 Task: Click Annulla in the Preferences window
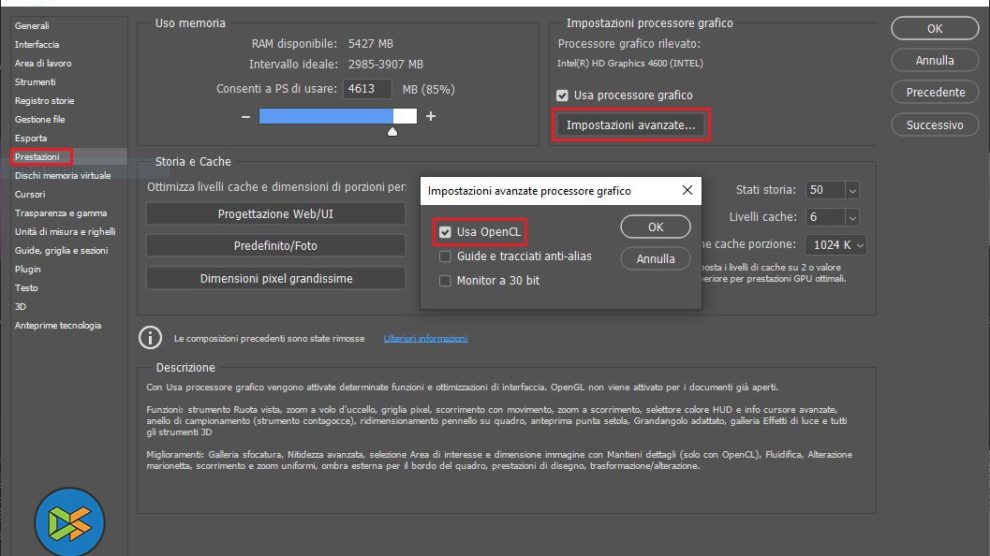pos(935,61)
